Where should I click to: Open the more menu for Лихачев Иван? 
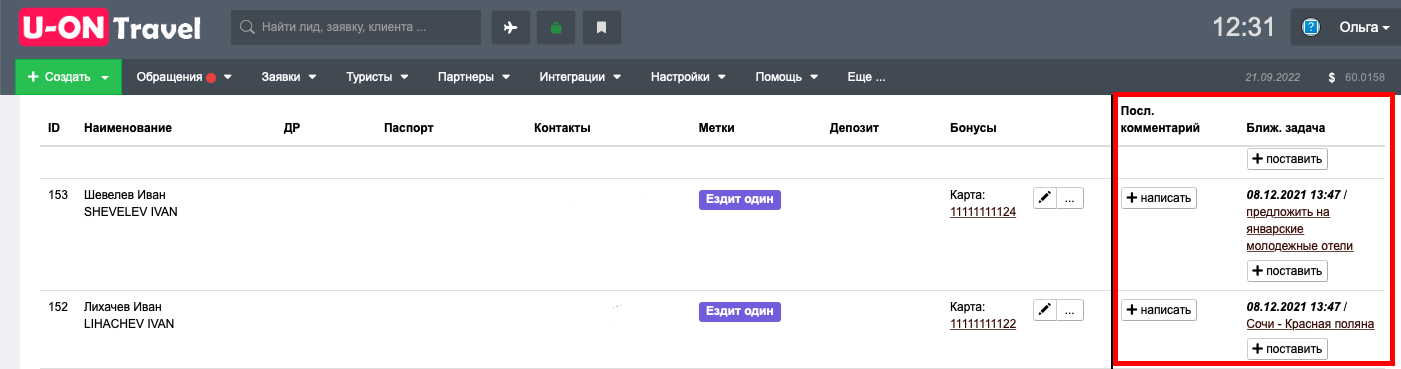(1070, 310)
